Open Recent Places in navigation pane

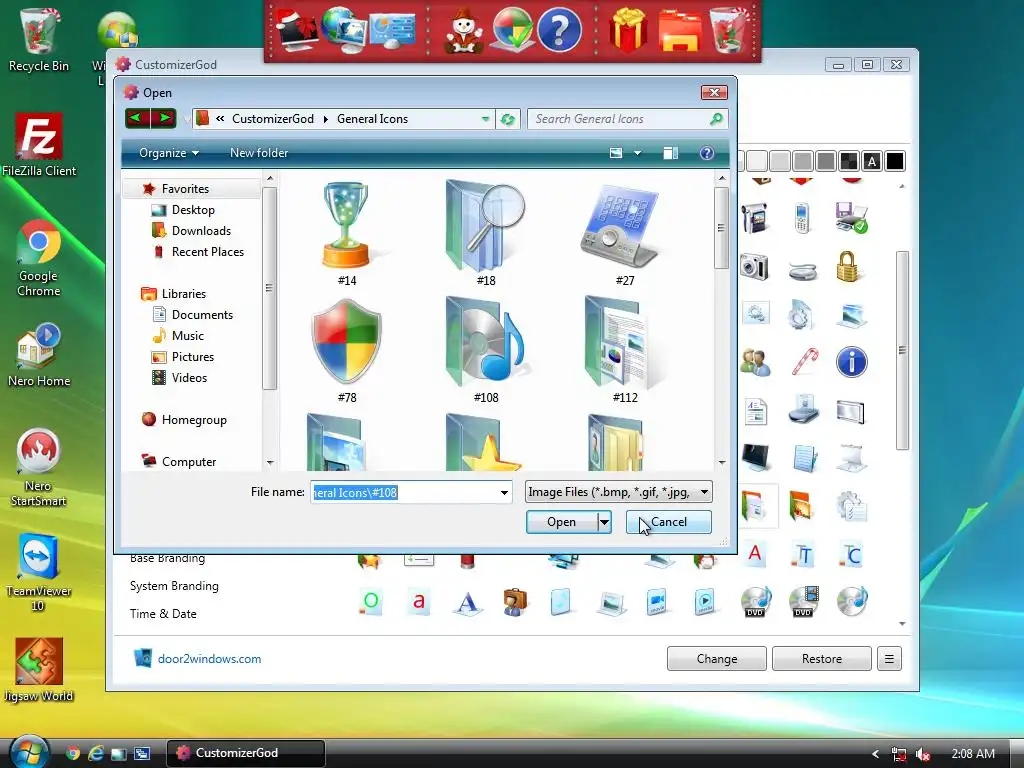208,251
